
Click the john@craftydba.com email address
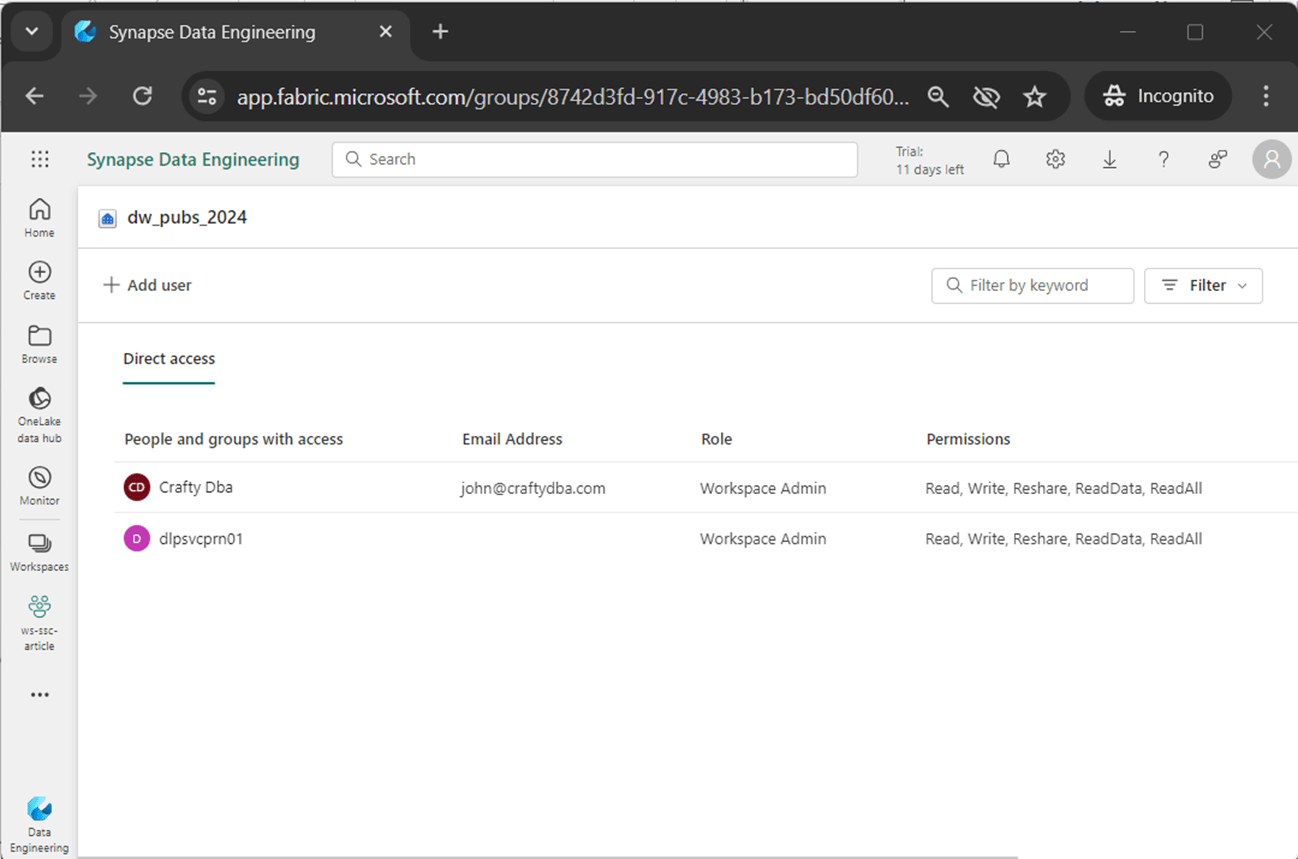[533, 489]
